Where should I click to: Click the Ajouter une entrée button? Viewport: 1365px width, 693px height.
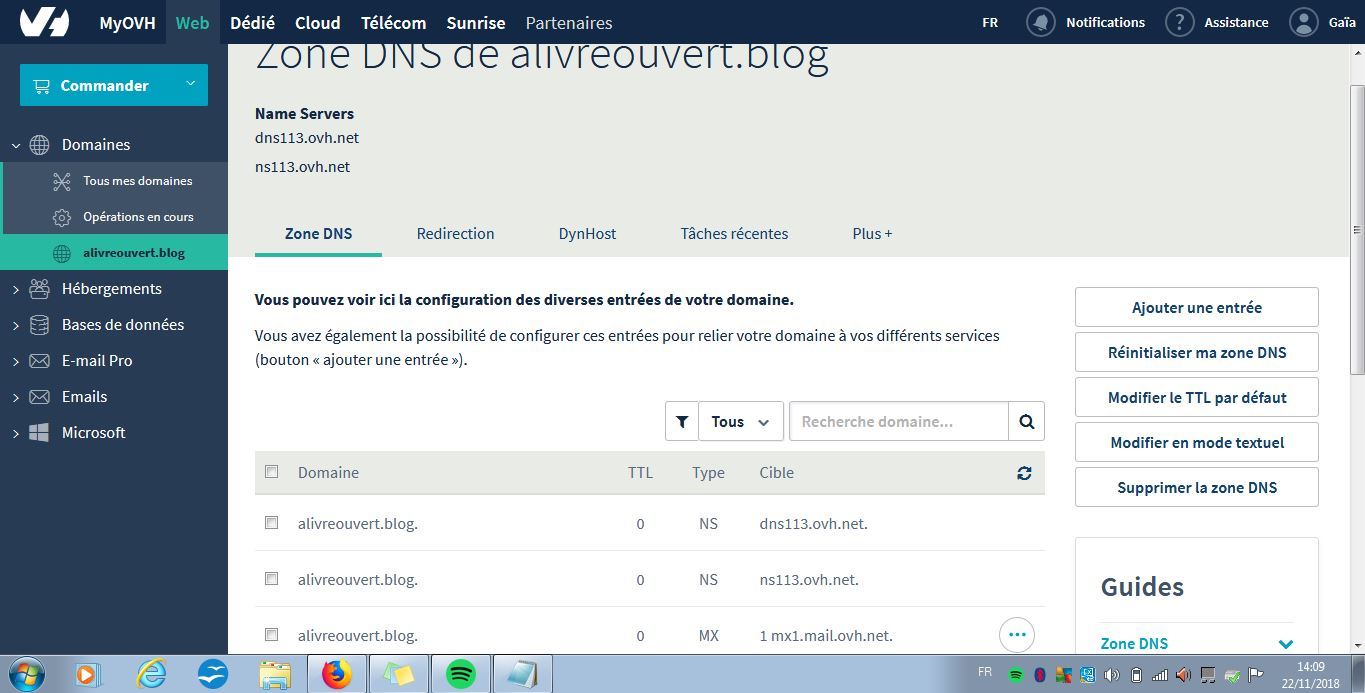[1196, 308]
